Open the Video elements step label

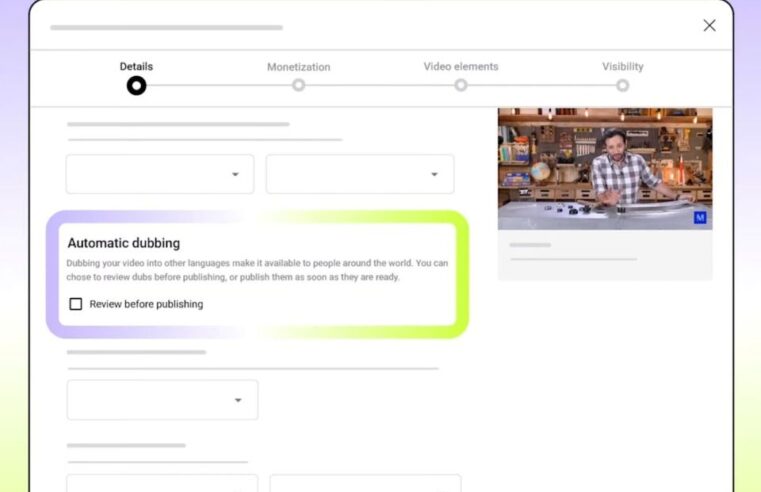point(461,66)
